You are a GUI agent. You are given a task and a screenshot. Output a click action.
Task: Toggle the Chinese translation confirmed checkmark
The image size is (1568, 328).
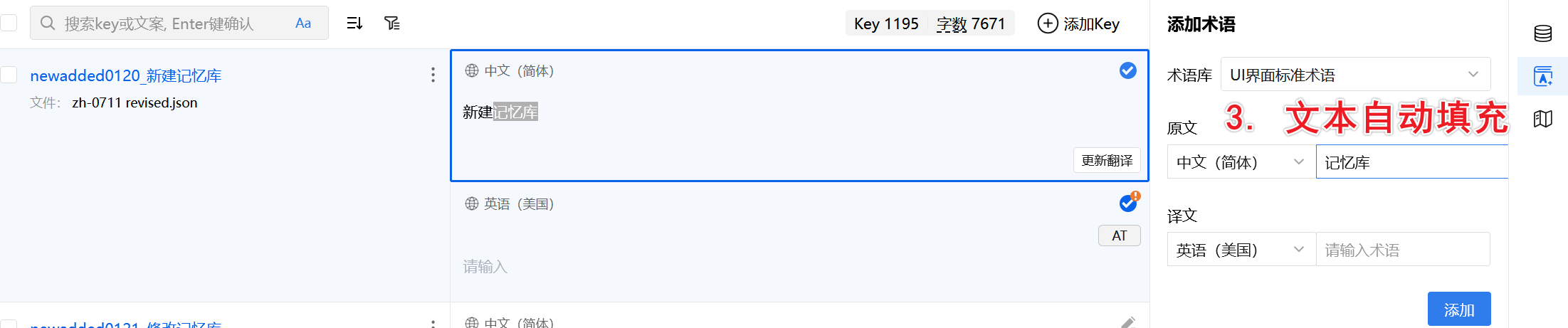[1127, 70]
